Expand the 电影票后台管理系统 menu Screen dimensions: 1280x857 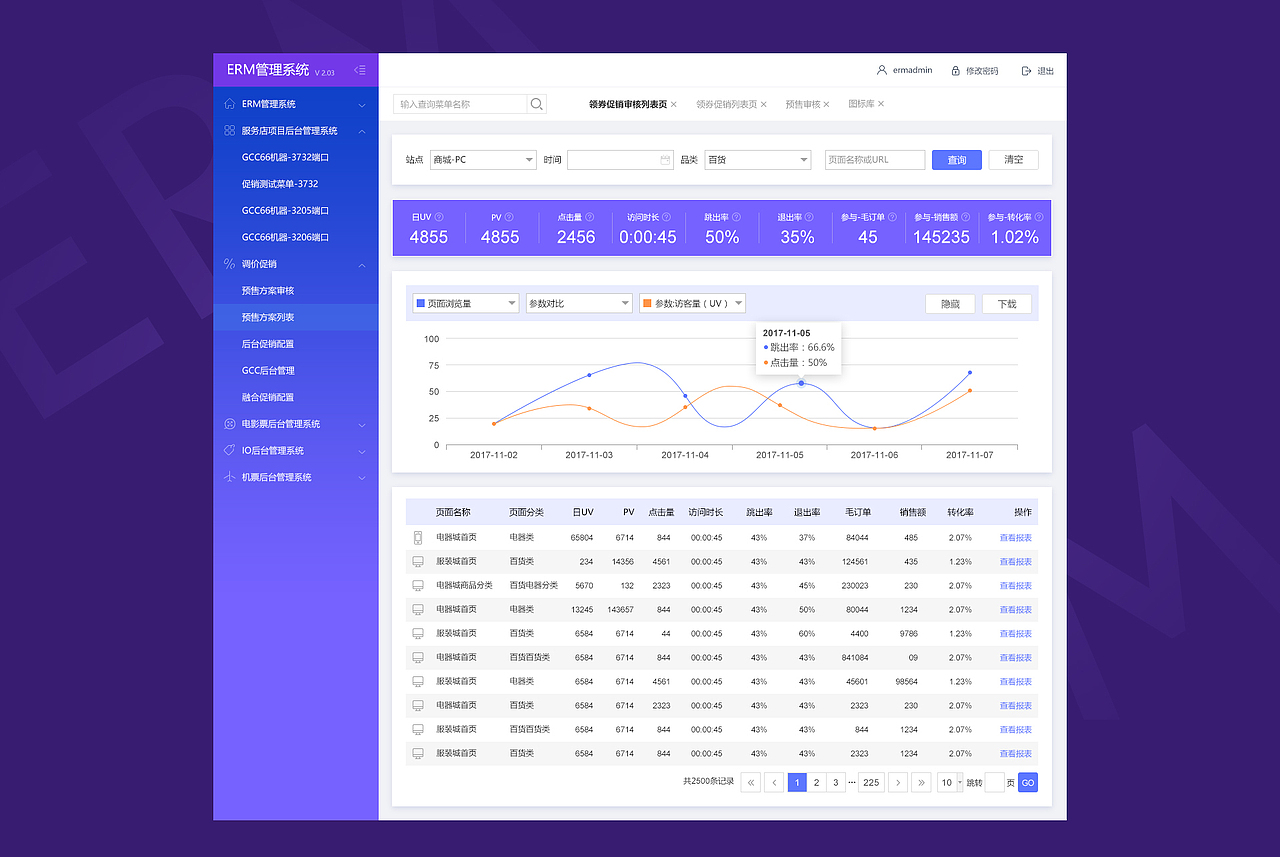[362, 424]
